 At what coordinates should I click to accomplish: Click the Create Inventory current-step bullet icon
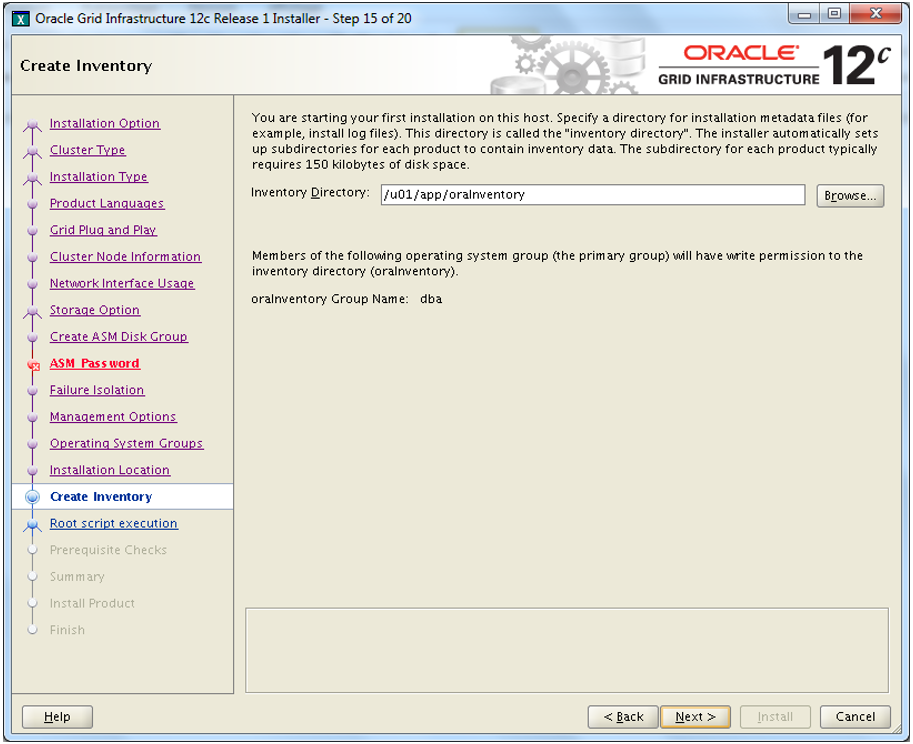pos(33,497)
